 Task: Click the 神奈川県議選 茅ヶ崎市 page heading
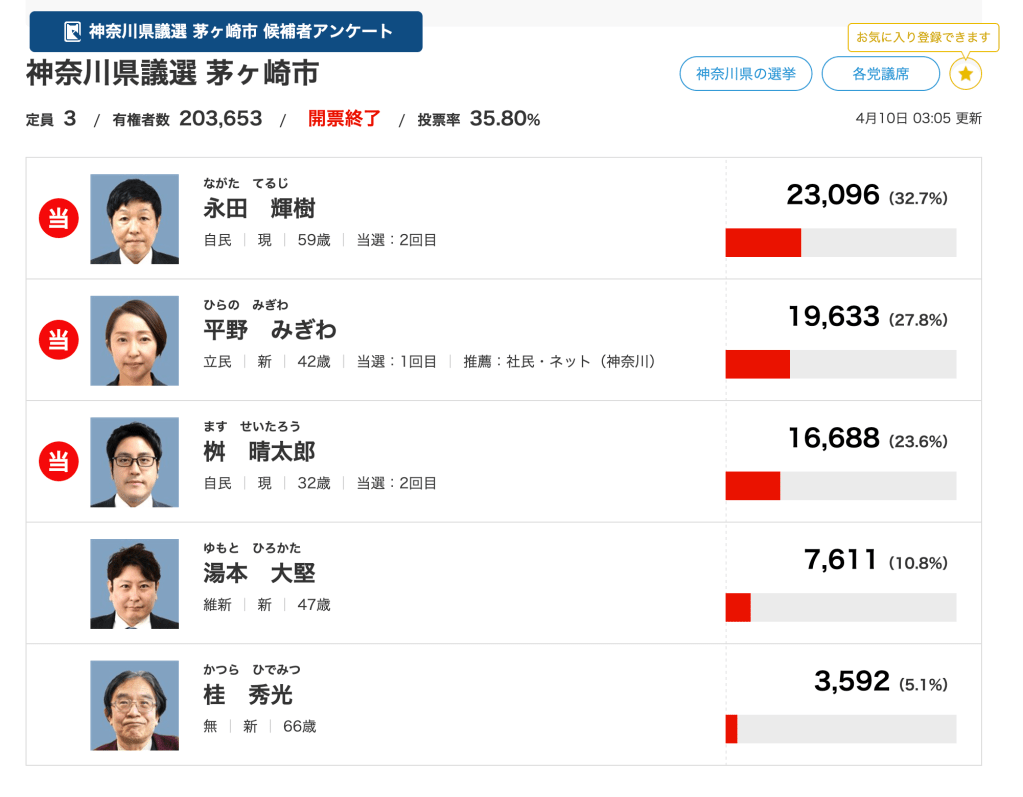coord(172,74)
